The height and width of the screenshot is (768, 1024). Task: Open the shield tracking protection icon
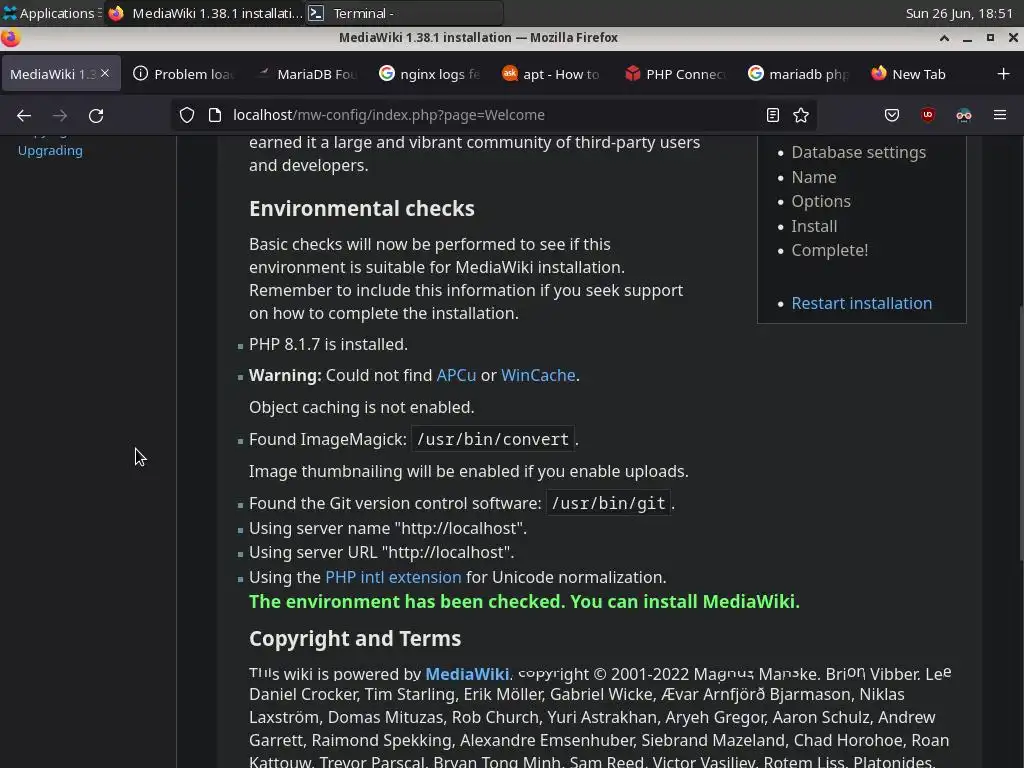187,116
